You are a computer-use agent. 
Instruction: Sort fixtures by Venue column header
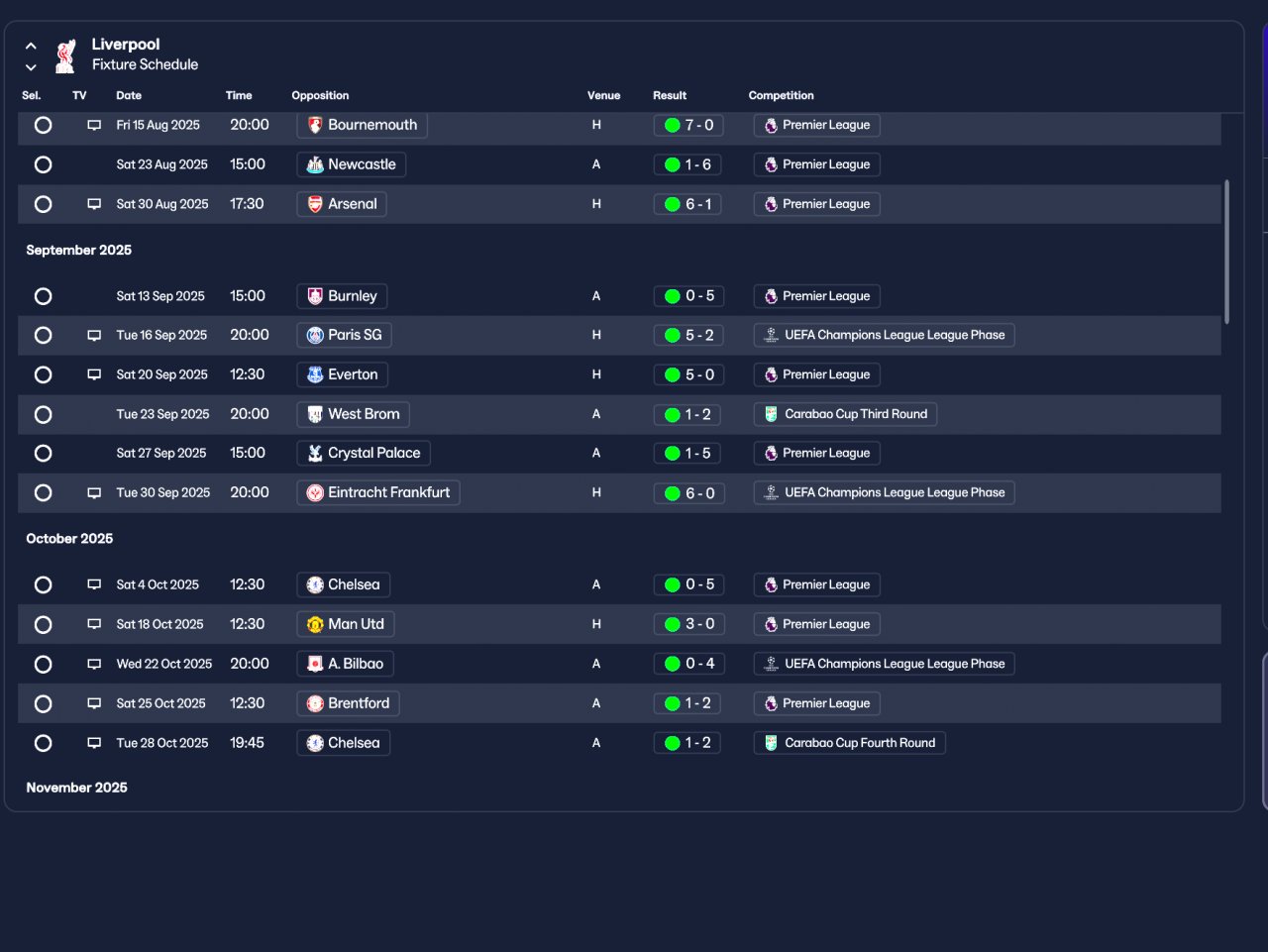coord(603,96)
